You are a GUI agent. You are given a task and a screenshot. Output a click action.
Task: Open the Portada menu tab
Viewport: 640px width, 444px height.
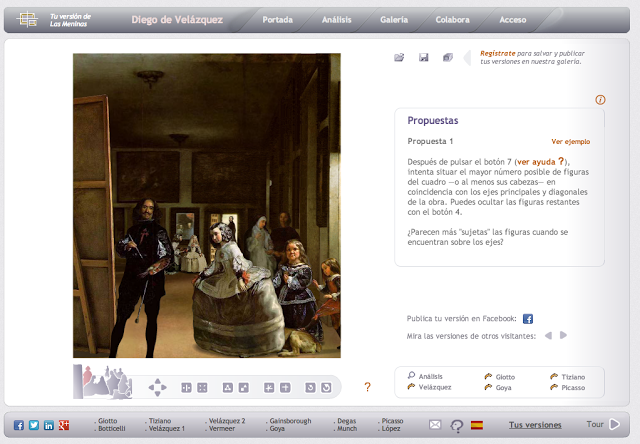pos(278,20)
